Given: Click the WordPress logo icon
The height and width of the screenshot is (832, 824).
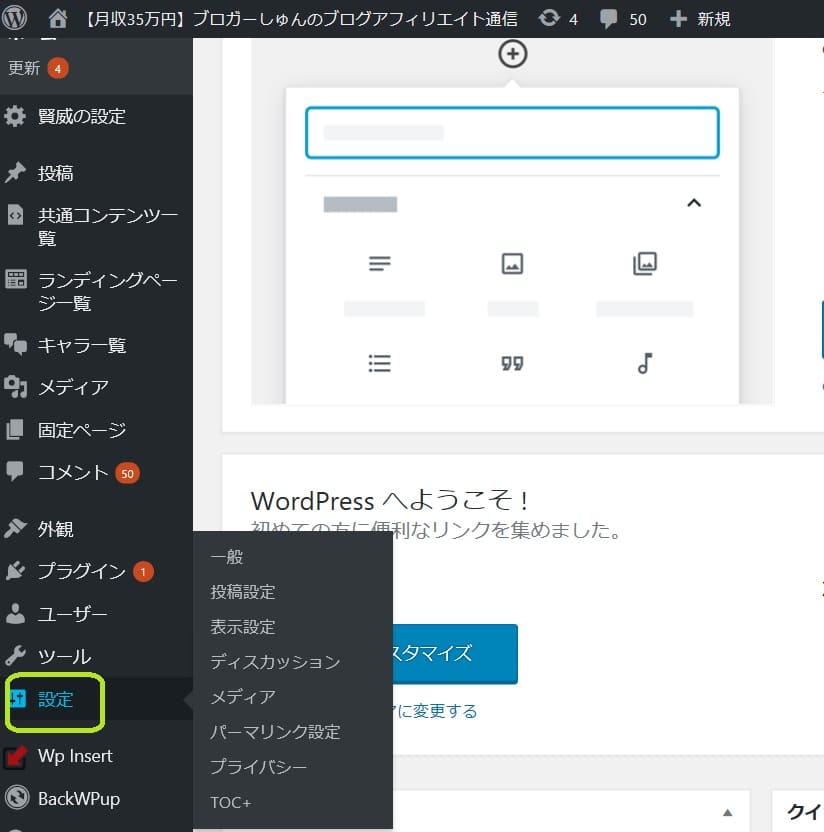Looking at the screenshot, I should (14, 18).
